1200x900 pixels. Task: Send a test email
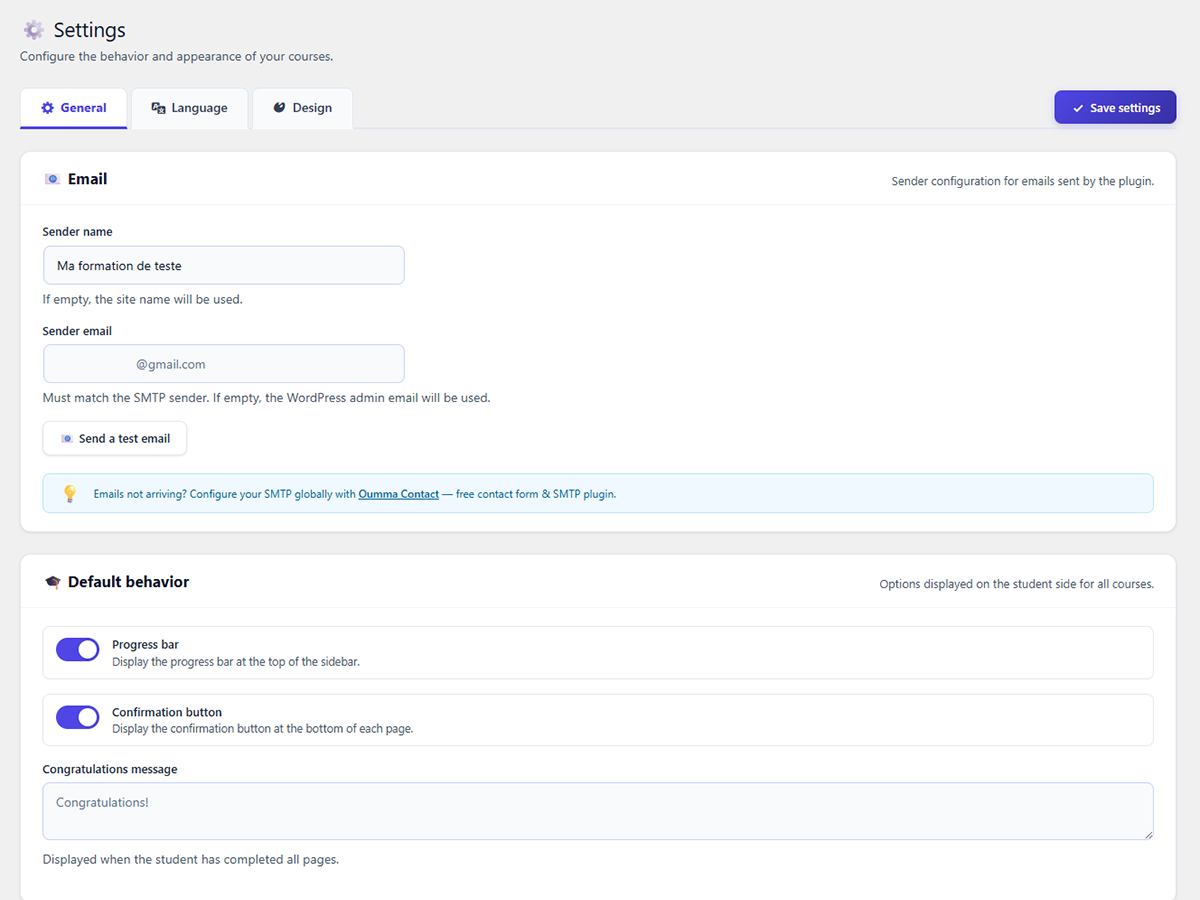pos(115,438)
